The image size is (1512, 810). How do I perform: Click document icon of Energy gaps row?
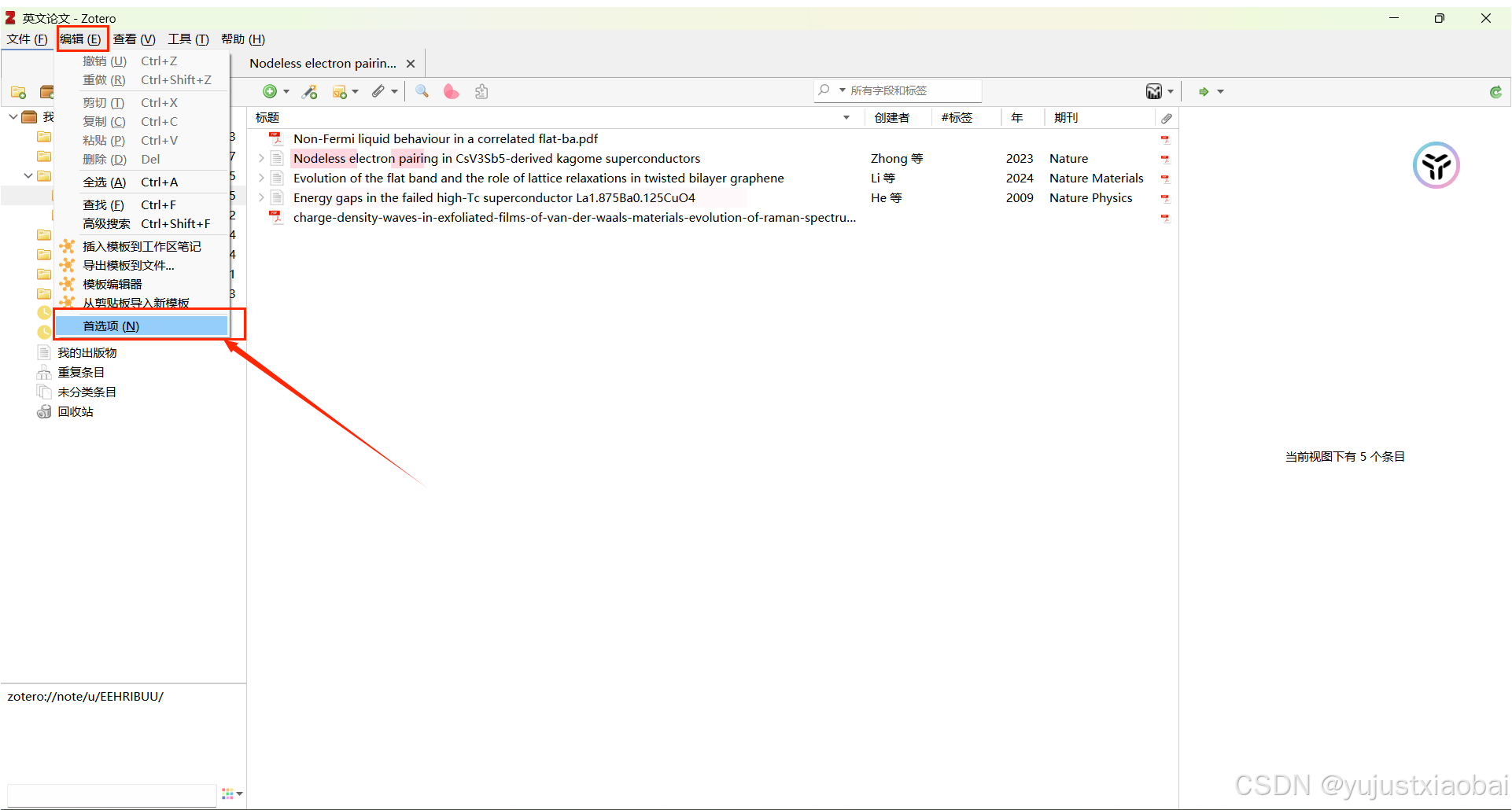point(277,197)
